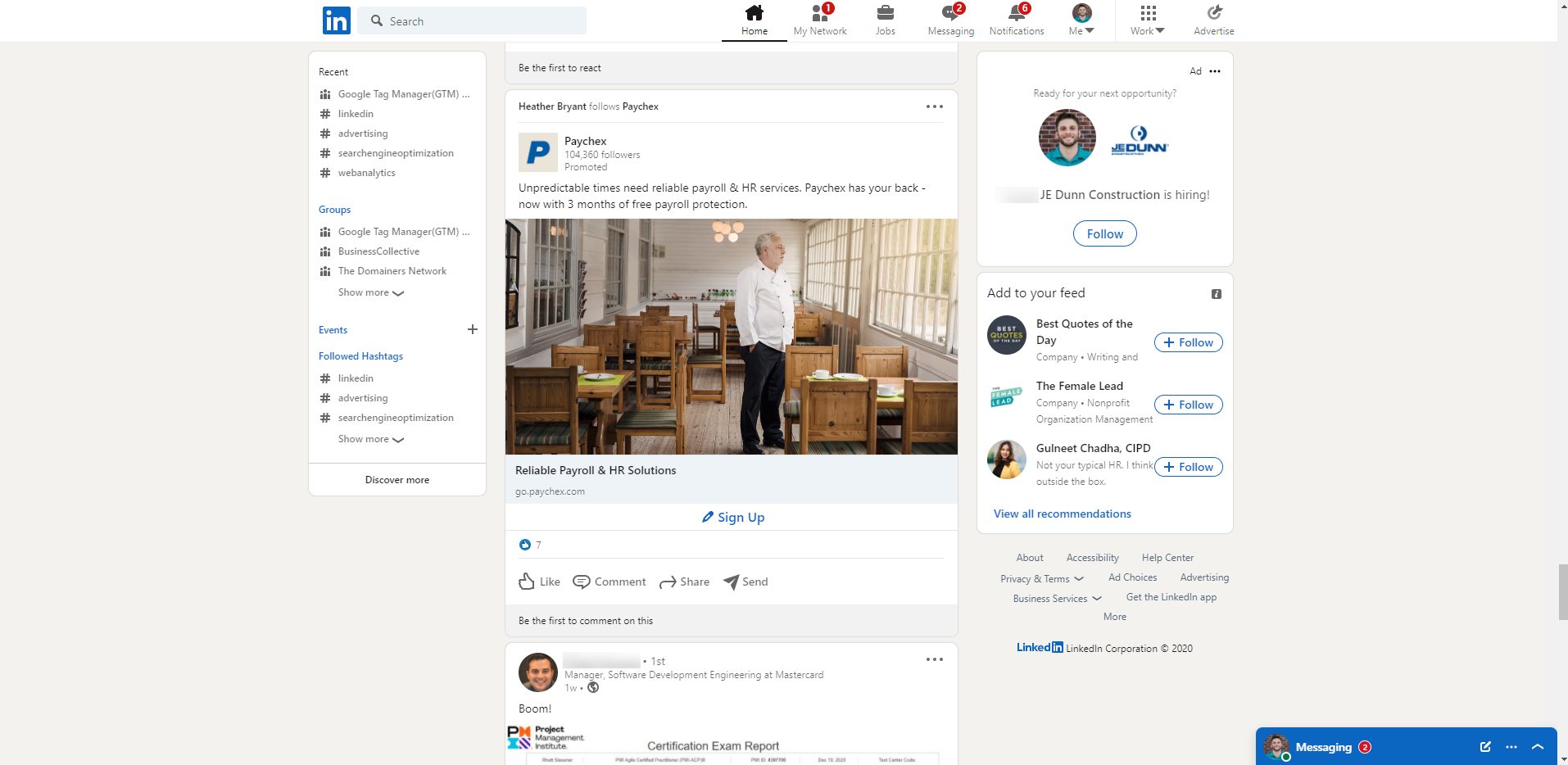Image resolution: width=1568 pixels, height=765 pixels.
Task: Open View all recommendations link
Action: click(x=1062, y=514)
